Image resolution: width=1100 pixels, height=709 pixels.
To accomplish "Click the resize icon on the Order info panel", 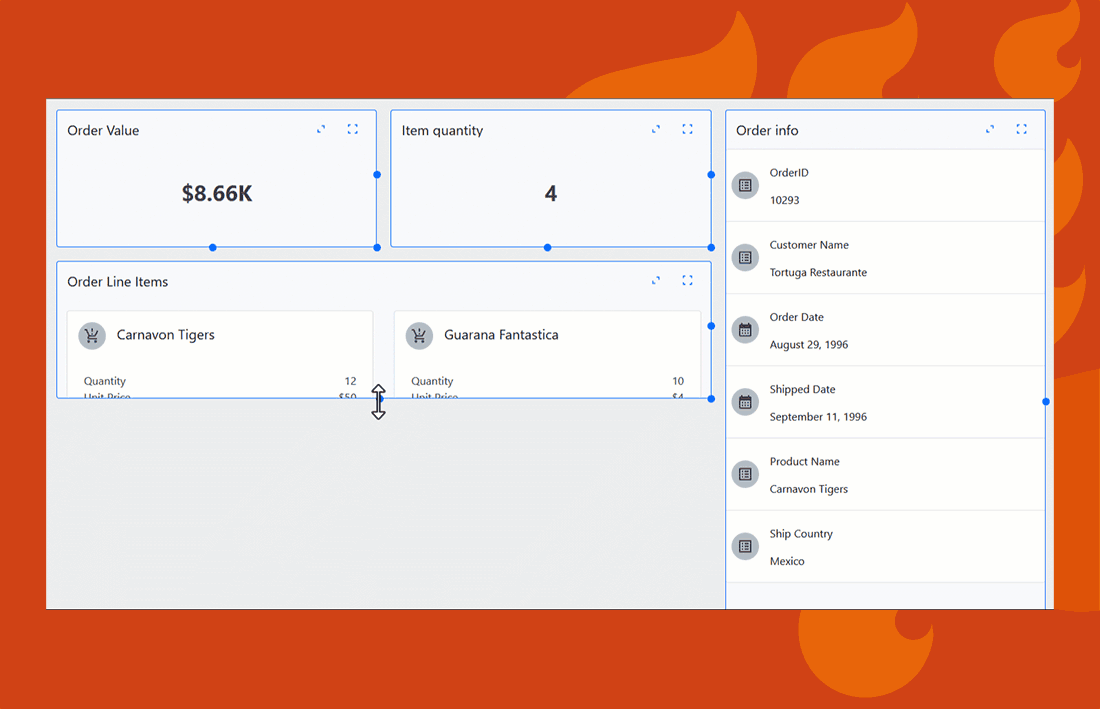I will 990,129.
